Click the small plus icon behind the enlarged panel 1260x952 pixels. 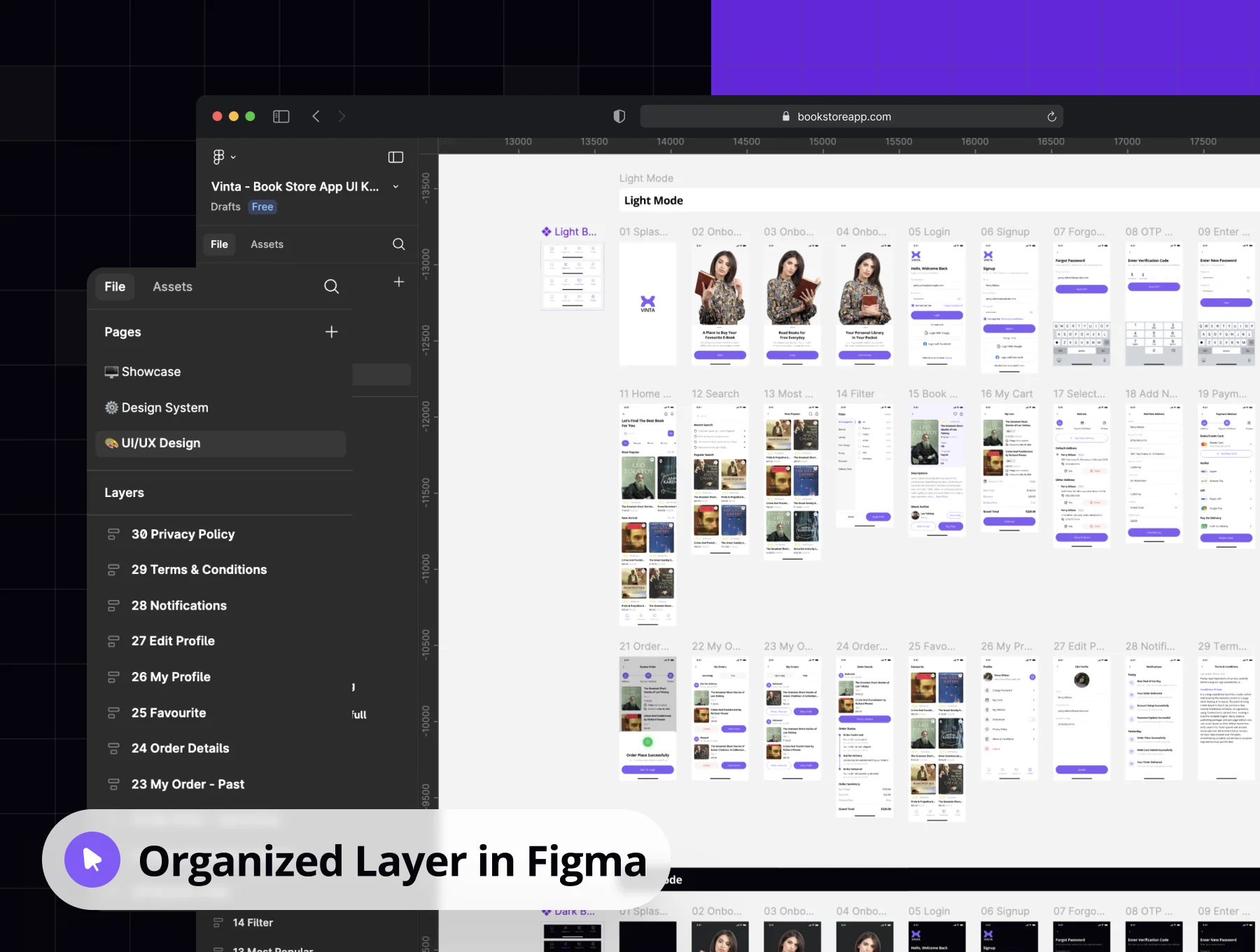[399, 281]
